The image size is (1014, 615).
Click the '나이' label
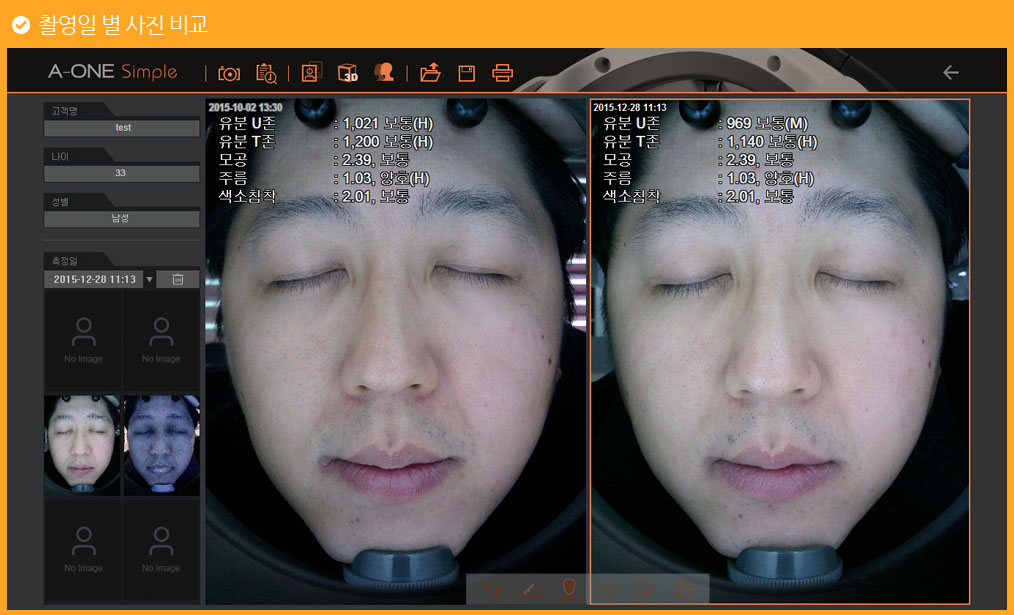(60, 156)
